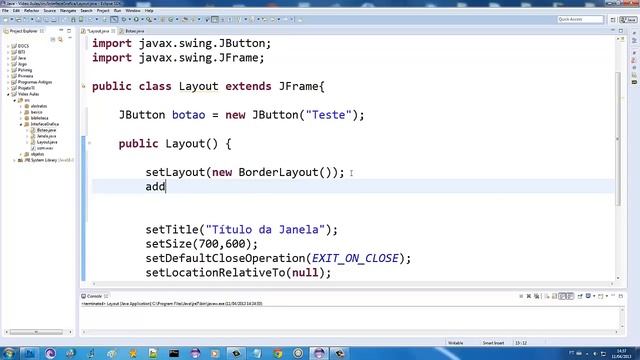Select the Java perspective button

coord(628,20)
